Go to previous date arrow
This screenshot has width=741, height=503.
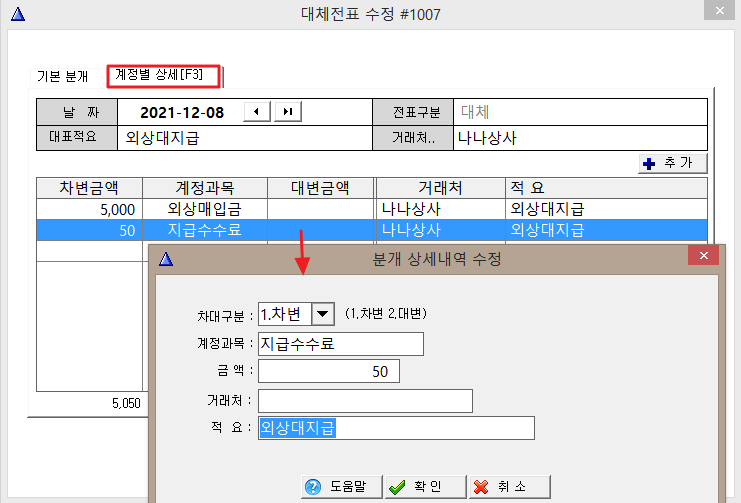[x=257, y=112]
